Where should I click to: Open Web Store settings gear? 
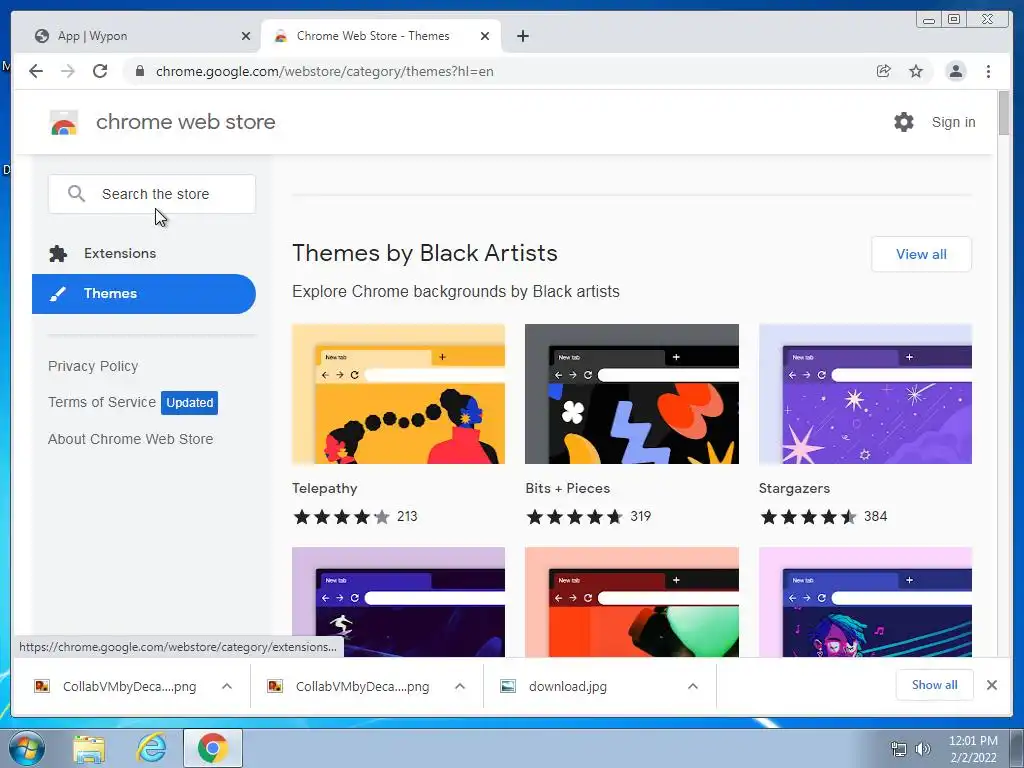click(x=904, y=122)
